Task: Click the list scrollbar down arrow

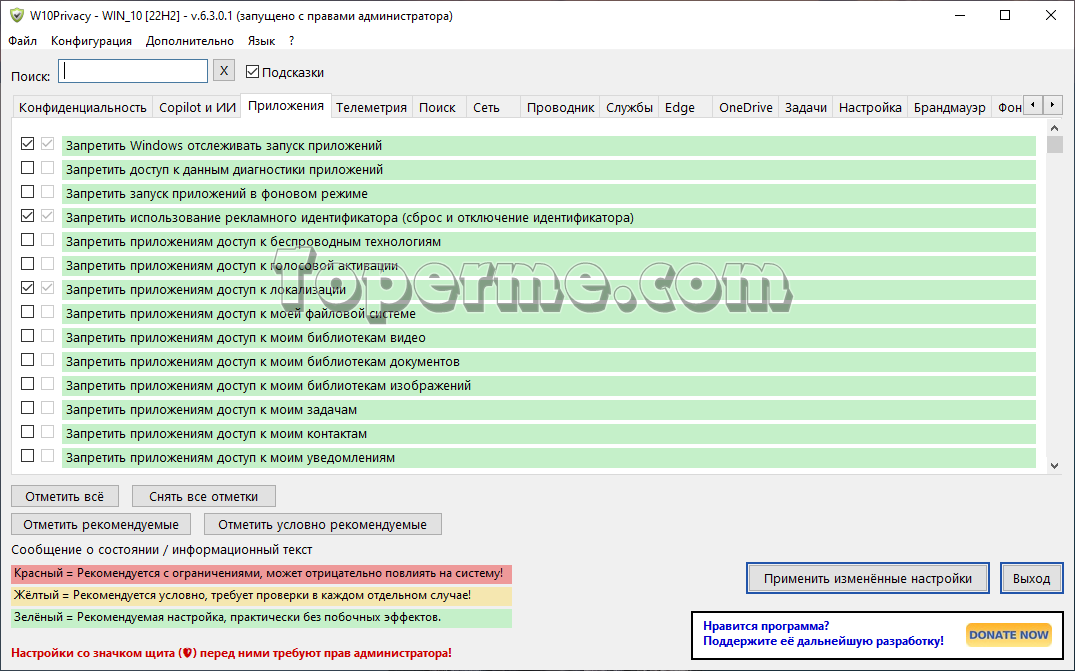Action: pyautogui.click(x=1054, y=465)
